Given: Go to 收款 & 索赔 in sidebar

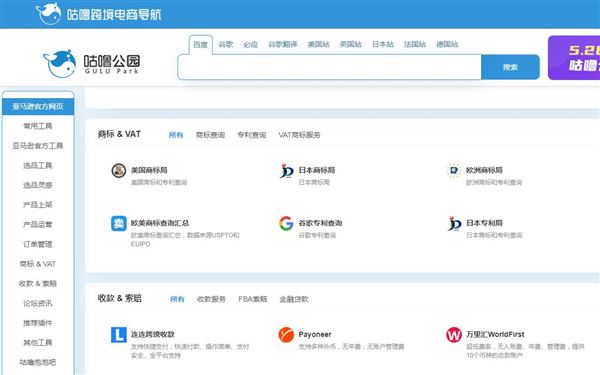Looking at the screenshot, I should tap(38, 284).
